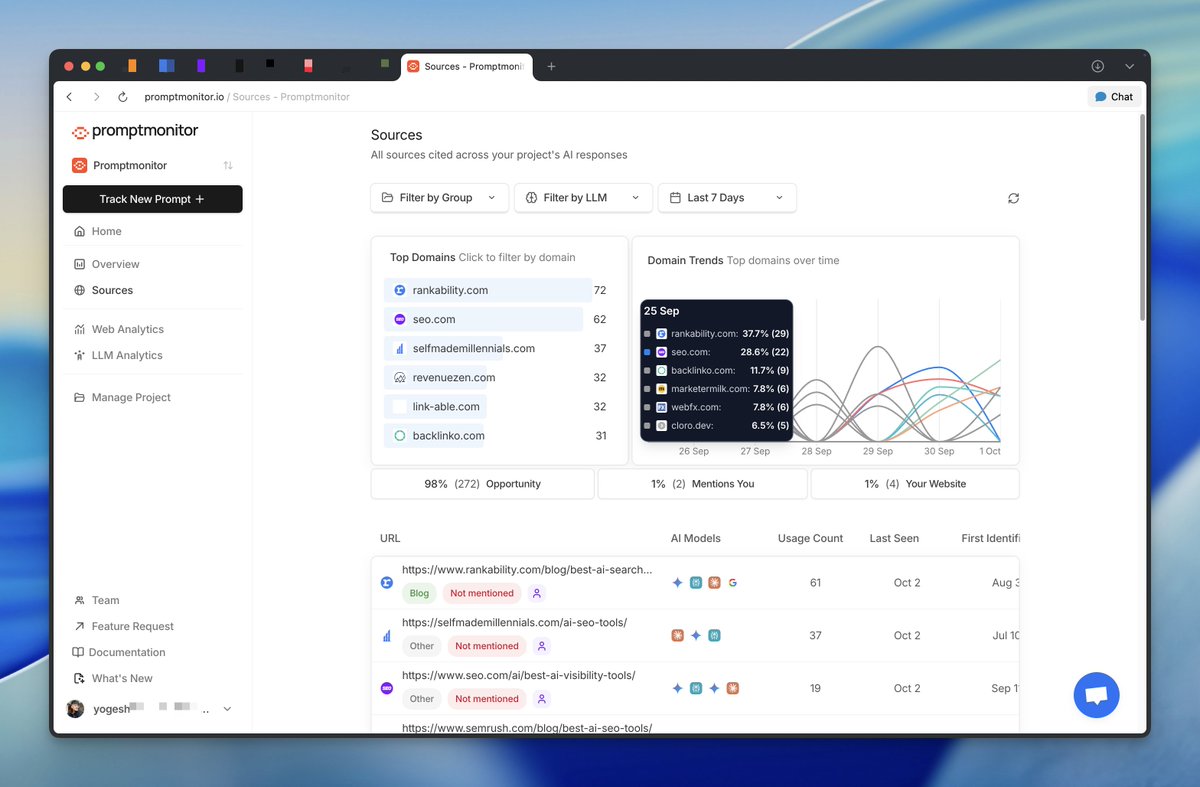Click Not mentioned badge on rankability row

[x=482, y=593]
